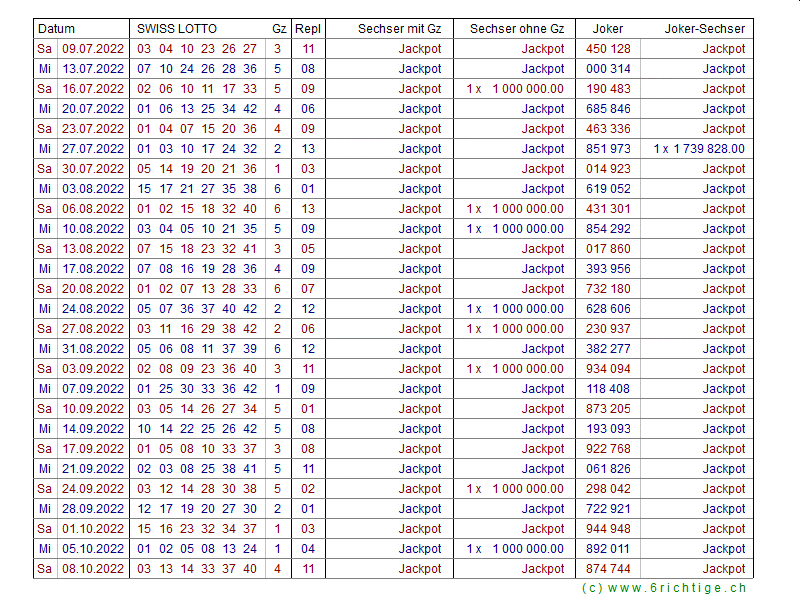The height and width of the screenshot is (600, 800).
Task: Click the Sechser mit Gz header
Action: pos(399,29)
